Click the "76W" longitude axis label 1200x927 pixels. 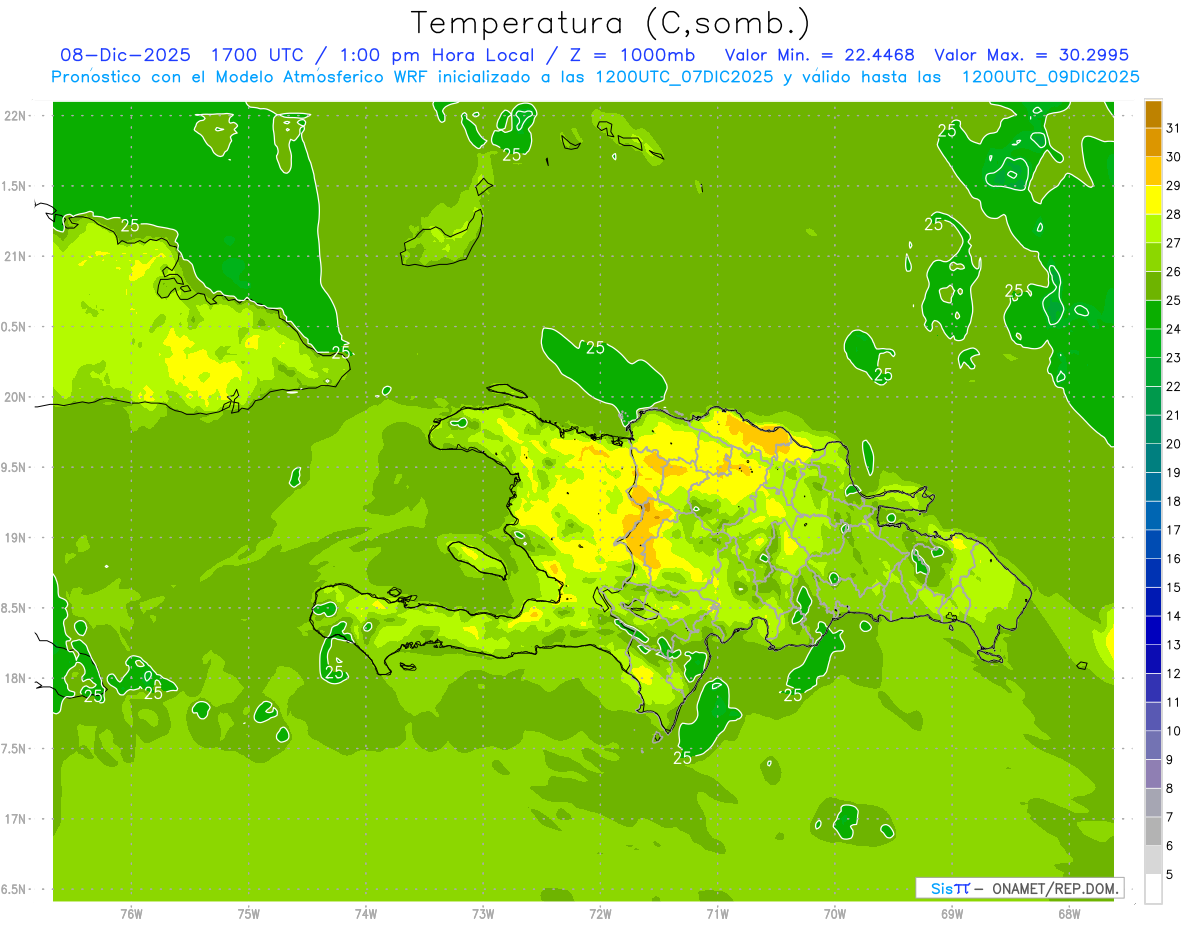(x=131, y=914)
